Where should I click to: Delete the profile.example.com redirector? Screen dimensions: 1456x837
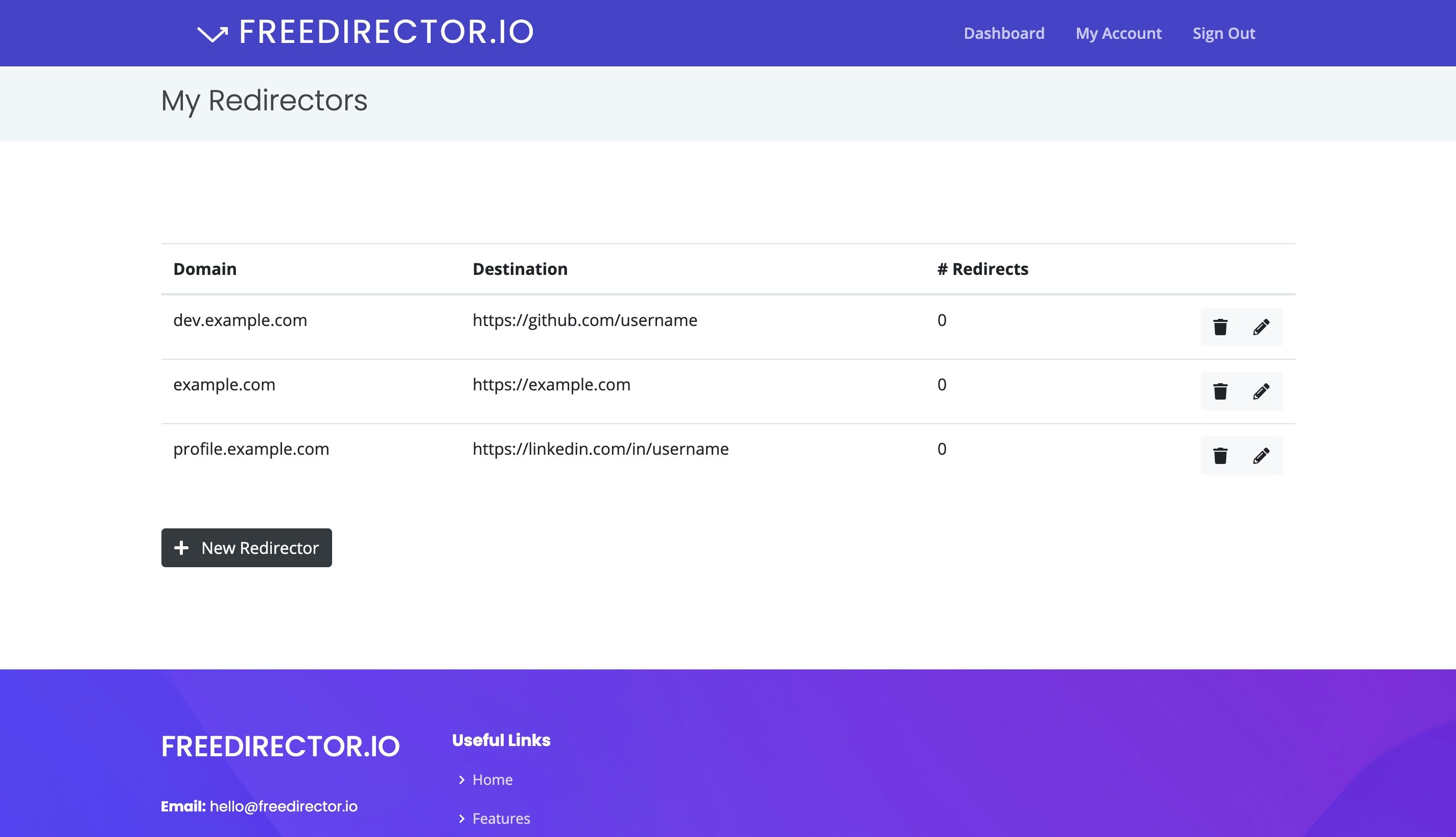click(1220, 456)
